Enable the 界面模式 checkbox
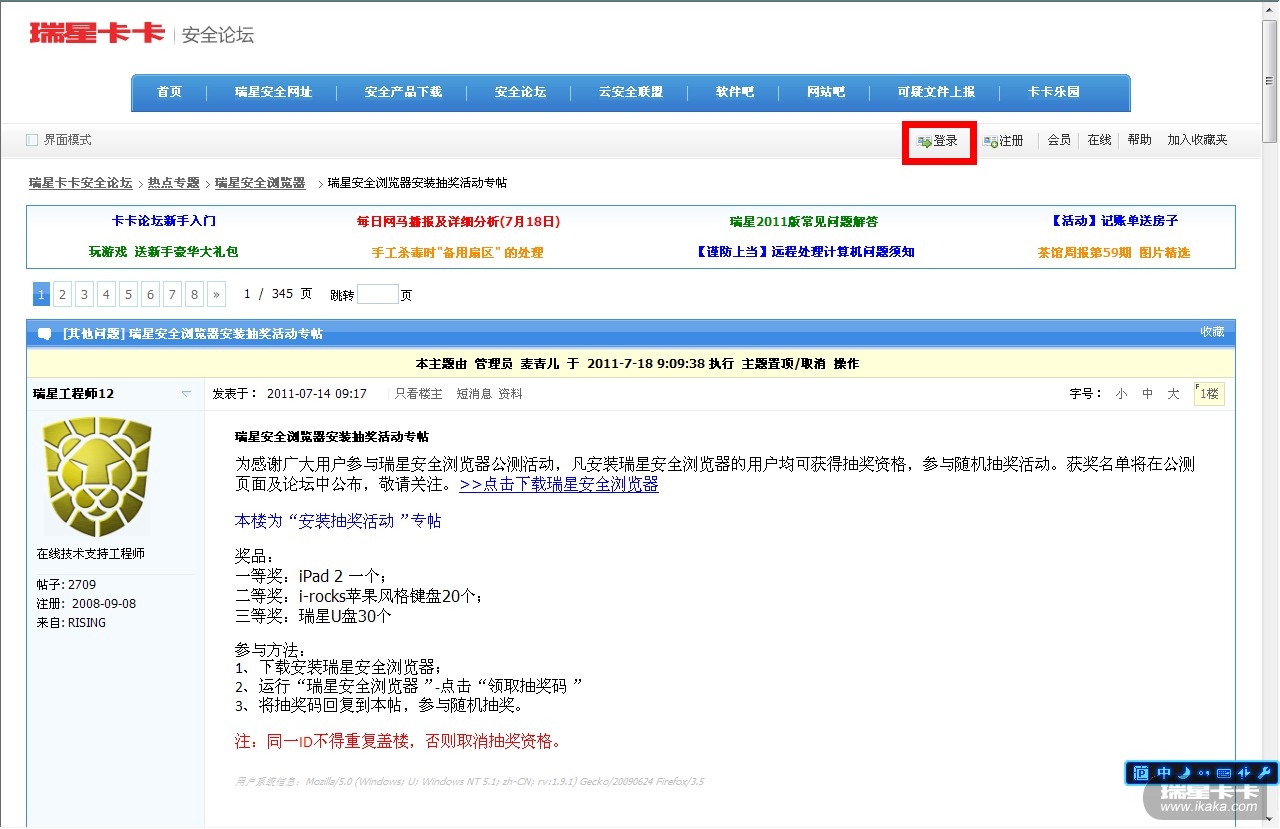The width and height of the screenshot is (1280, 829). click(32, 141)
